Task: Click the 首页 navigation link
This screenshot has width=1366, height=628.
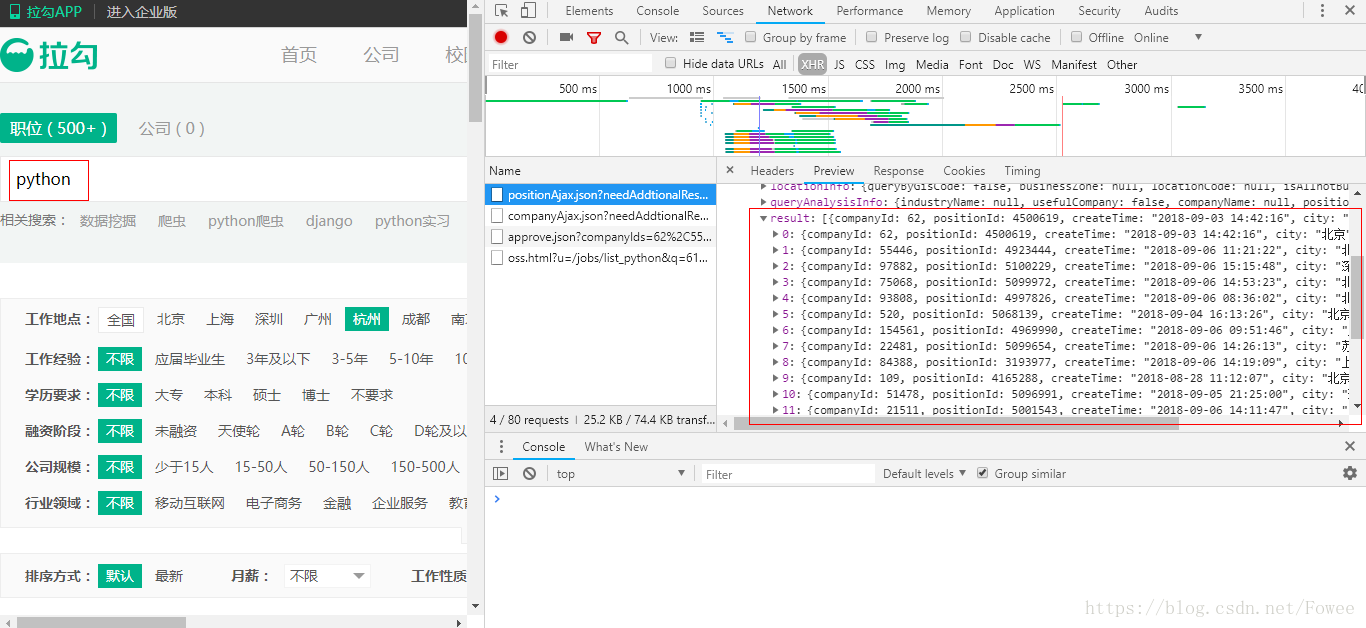Action: coord(299,54)
